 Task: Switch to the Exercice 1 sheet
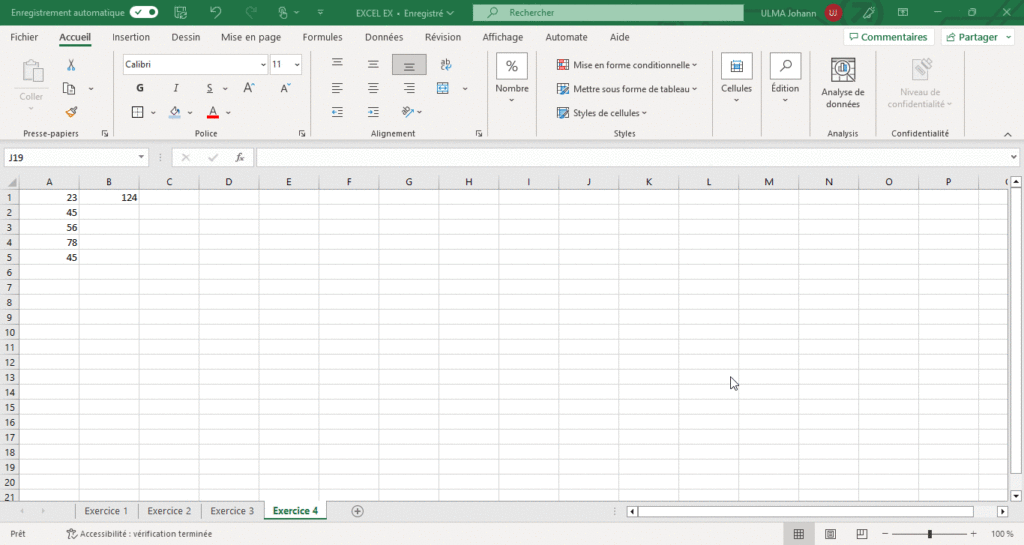pyautogui.click(x=106, y=511)
